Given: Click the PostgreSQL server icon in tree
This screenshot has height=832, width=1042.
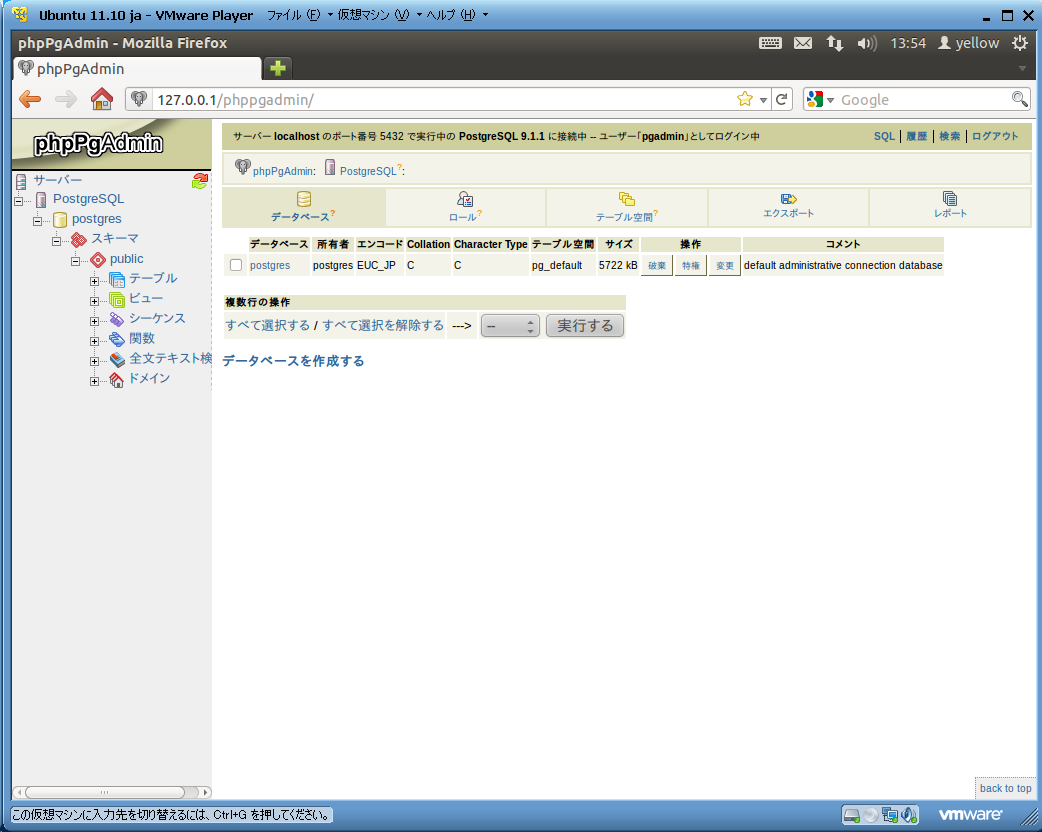Looking at the screenshot, I should click(41, 199).
